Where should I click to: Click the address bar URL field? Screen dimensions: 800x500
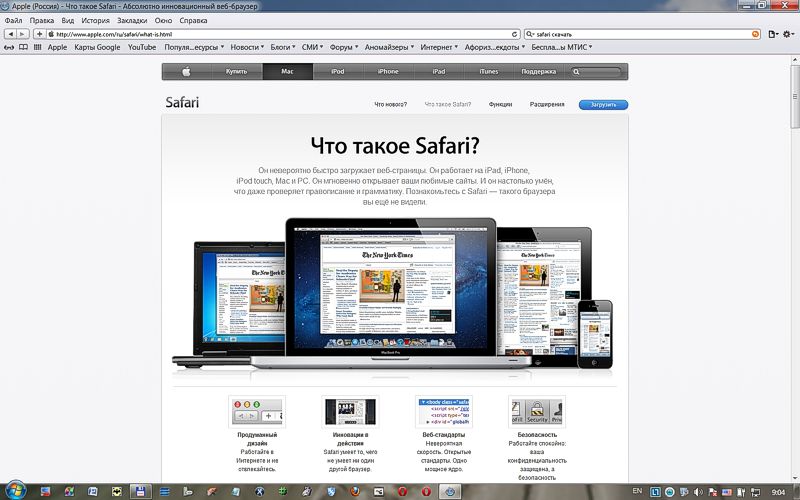[283, 34]
